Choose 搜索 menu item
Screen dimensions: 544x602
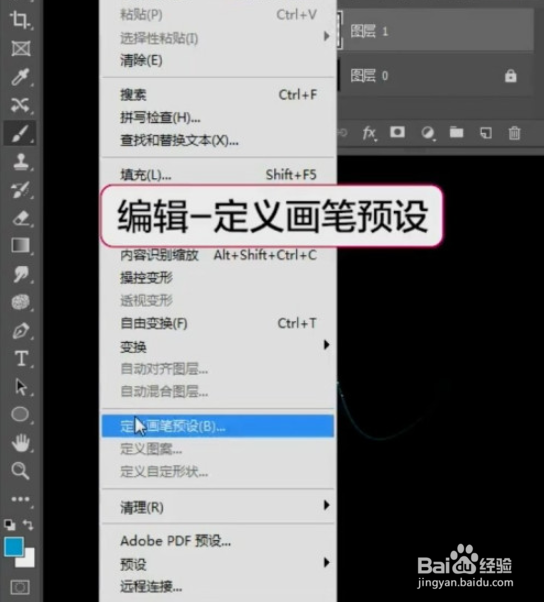[x=218, y=94]
